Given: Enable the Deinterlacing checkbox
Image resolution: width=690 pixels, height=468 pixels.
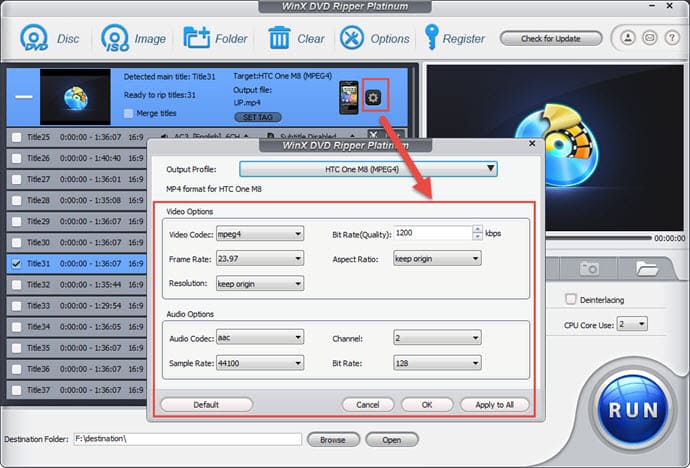Looking at the screenshot, I should [571, 300].
